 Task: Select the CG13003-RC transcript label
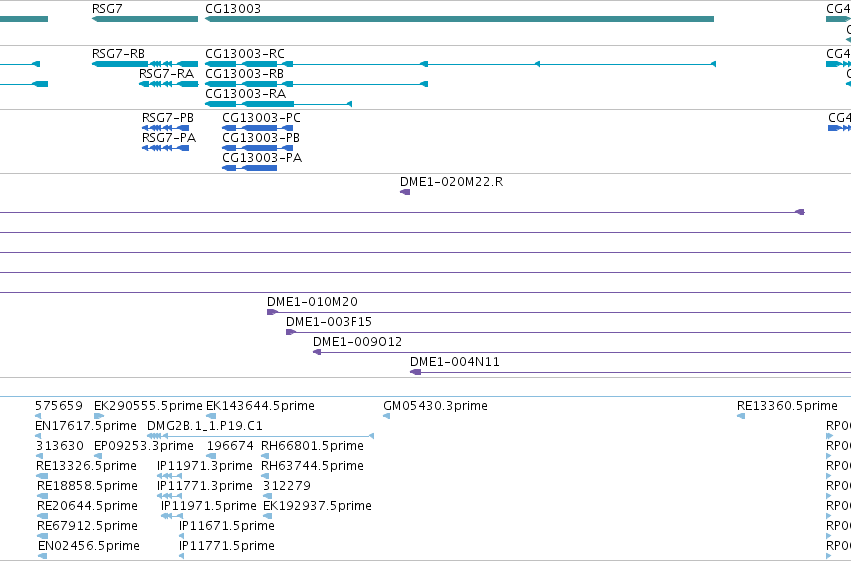pyautogui.click(x=245, y=54)
